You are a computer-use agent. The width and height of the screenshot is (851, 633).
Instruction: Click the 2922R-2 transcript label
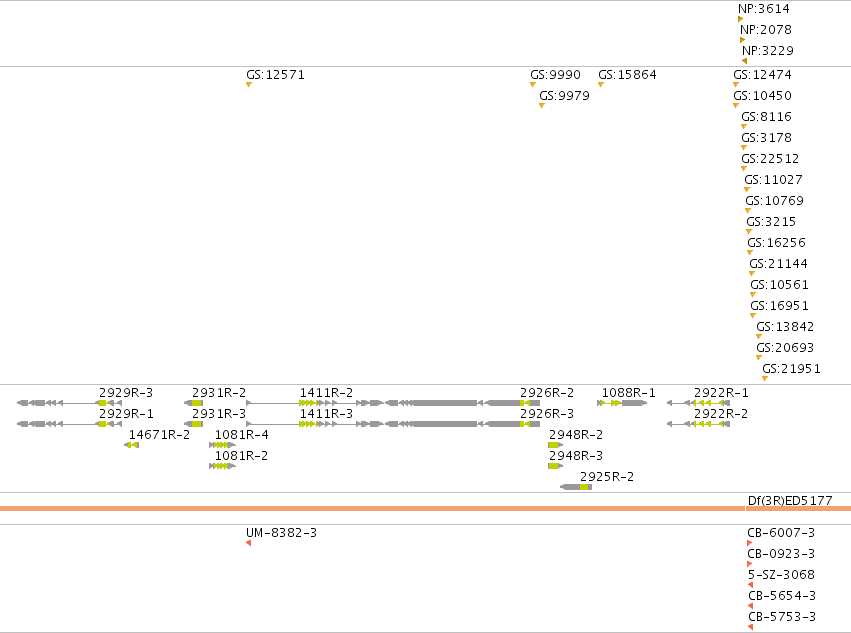click(721, 414)
